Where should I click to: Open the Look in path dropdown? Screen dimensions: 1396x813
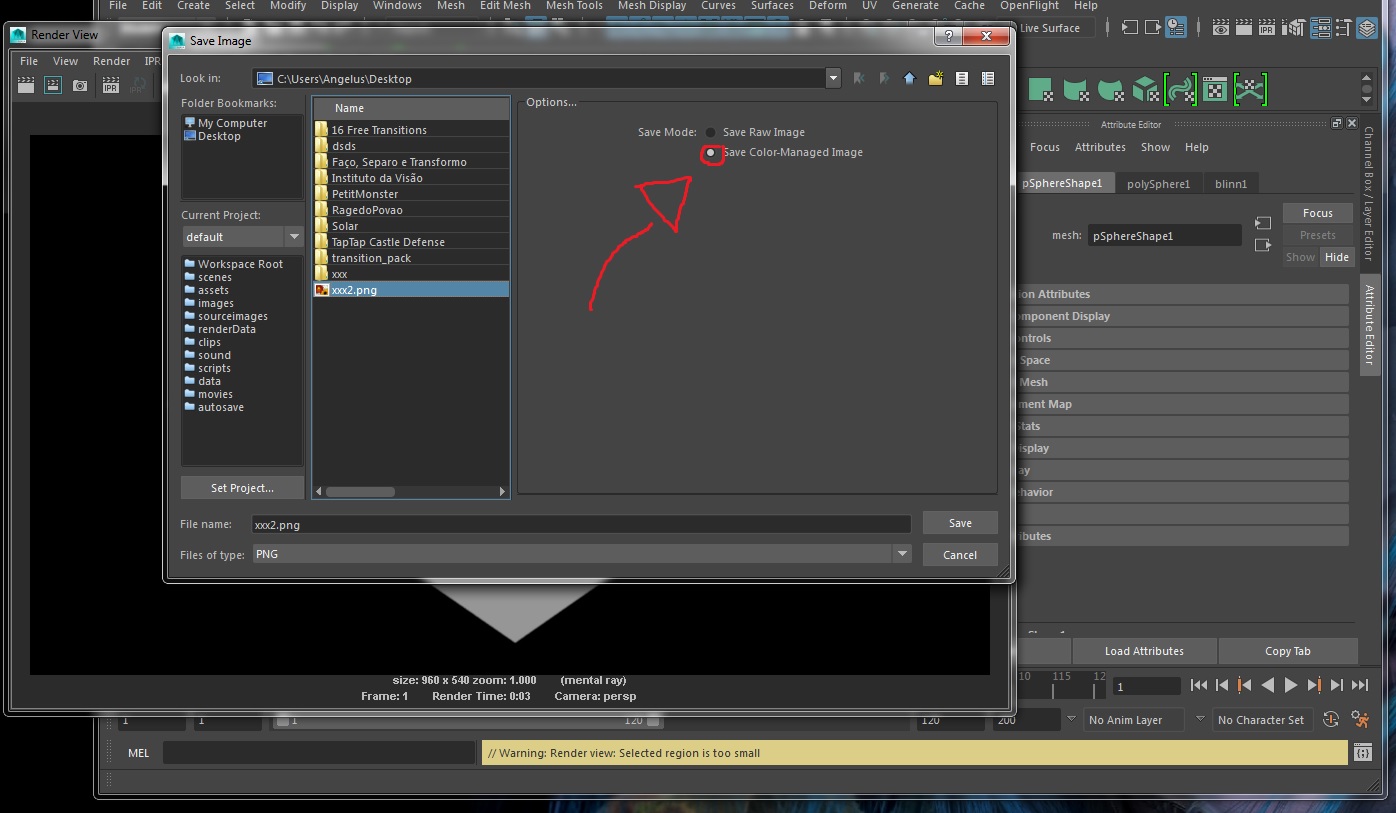833,79
